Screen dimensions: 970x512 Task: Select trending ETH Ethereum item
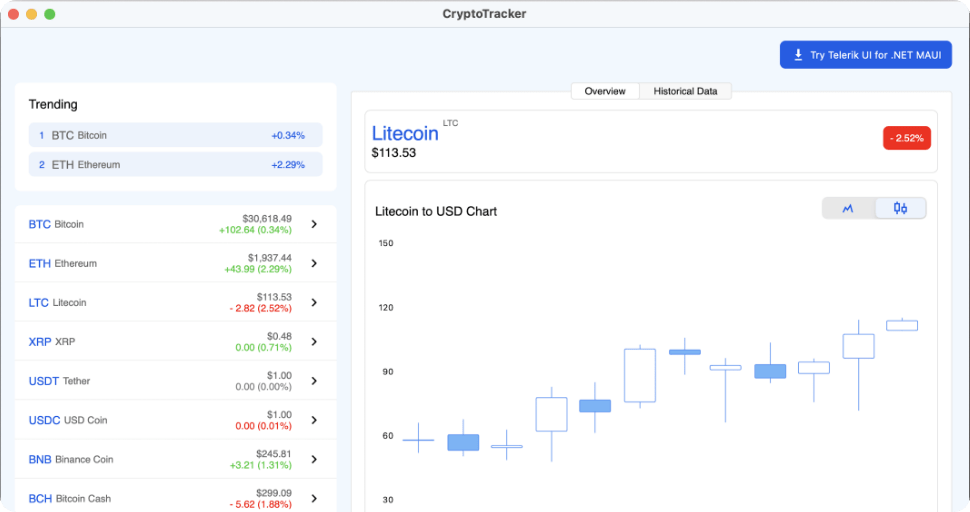point(175,164)
